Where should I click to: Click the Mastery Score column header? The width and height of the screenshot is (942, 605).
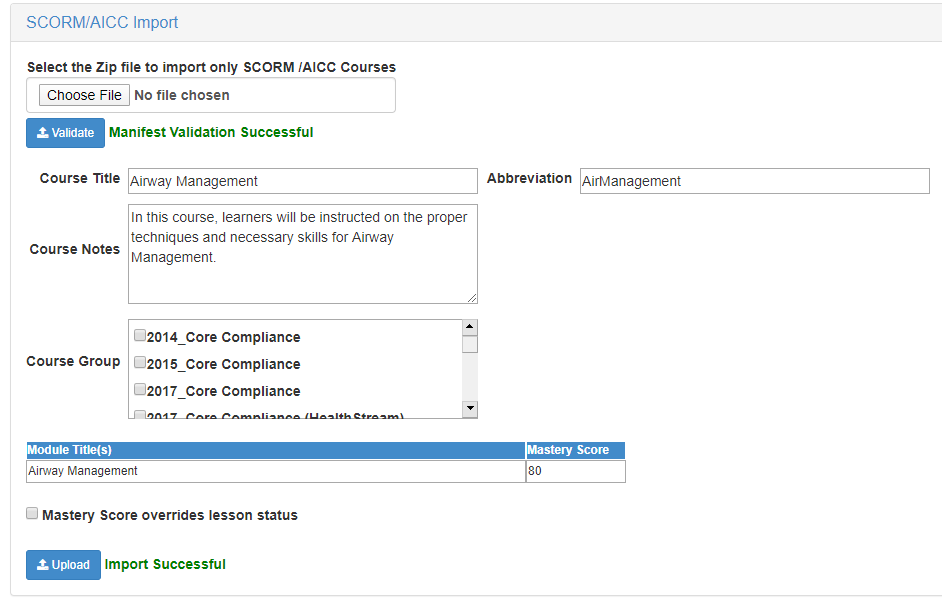click(x=568, y=450)
